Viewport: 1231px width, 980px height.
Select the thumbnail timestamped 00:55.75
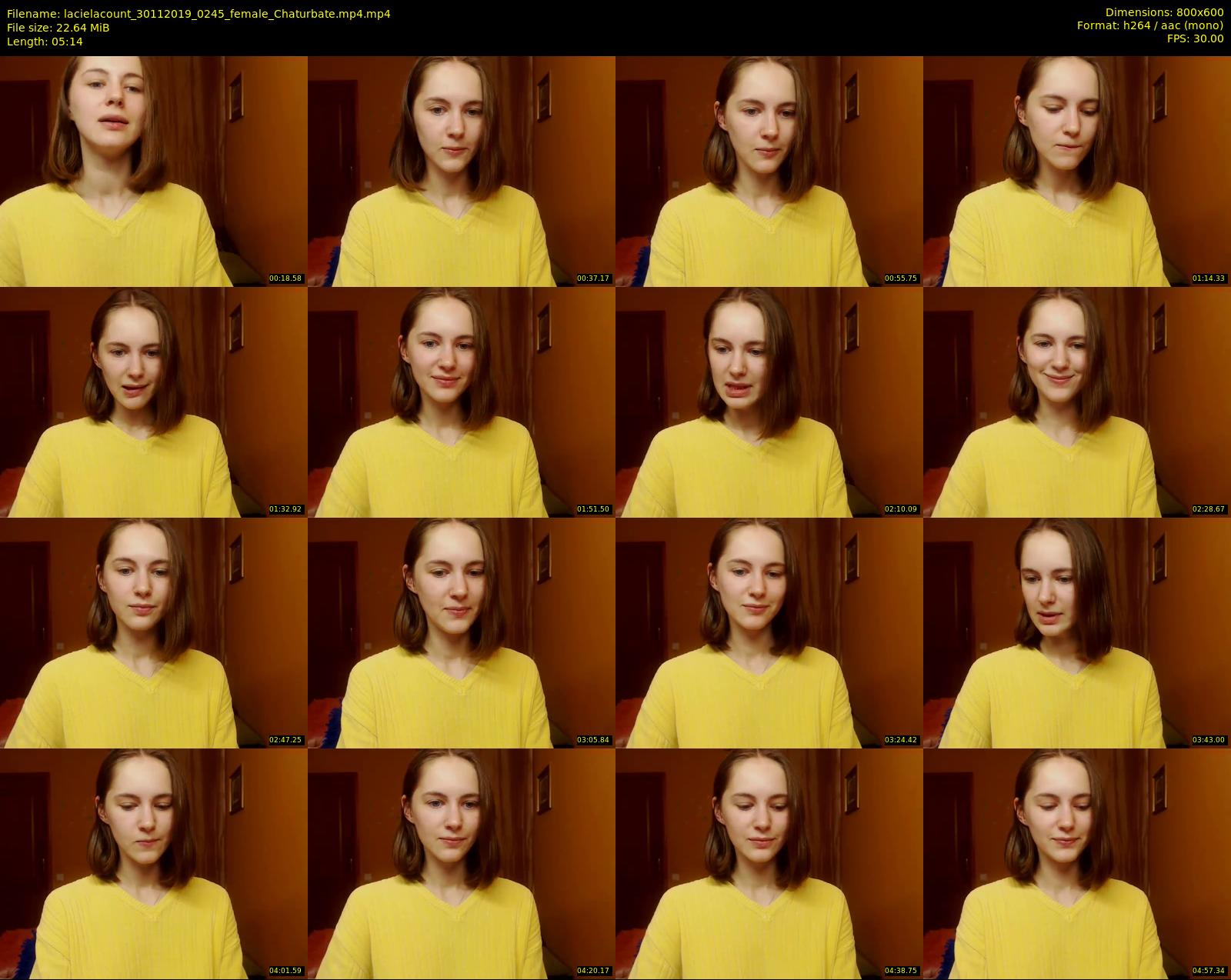[x=769, y=172]
